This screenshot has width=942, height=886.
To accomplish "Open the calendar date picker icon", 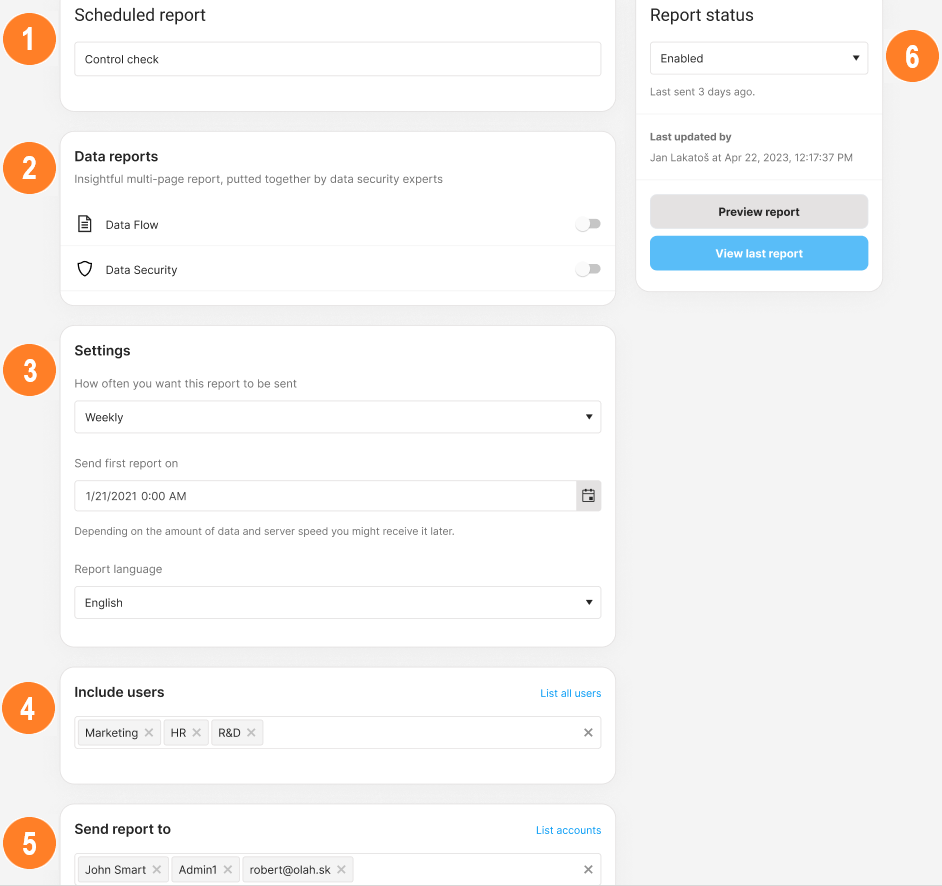I will coord(588,496).
